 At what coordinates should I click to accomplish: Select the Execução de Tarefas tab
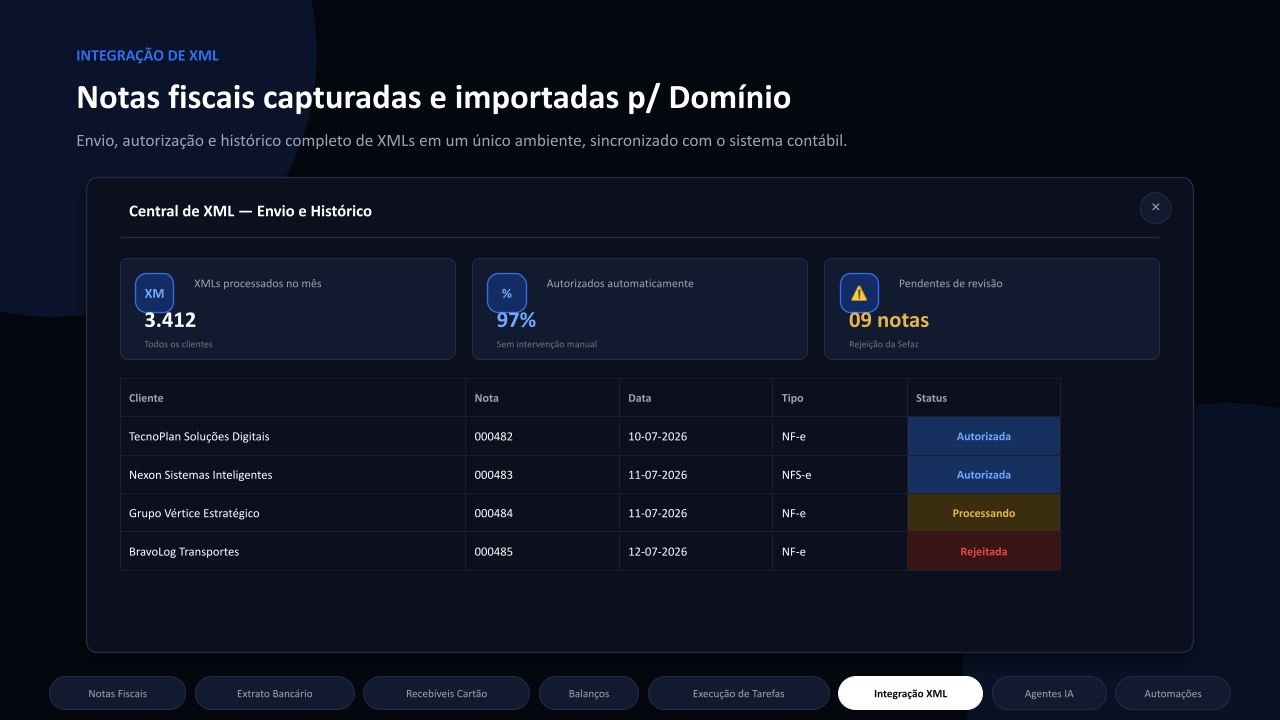point(738,693)
